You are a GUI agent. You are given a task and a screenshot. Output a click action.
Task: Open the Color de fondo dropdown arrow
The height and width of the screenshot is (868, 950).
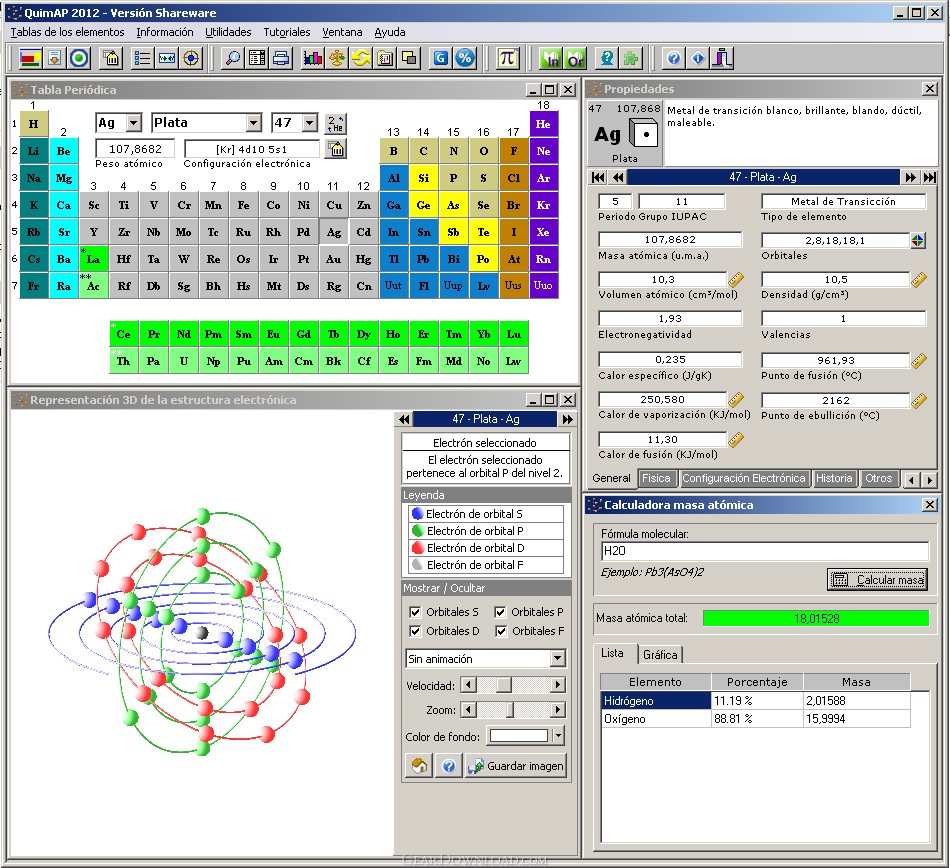[558, 736]
